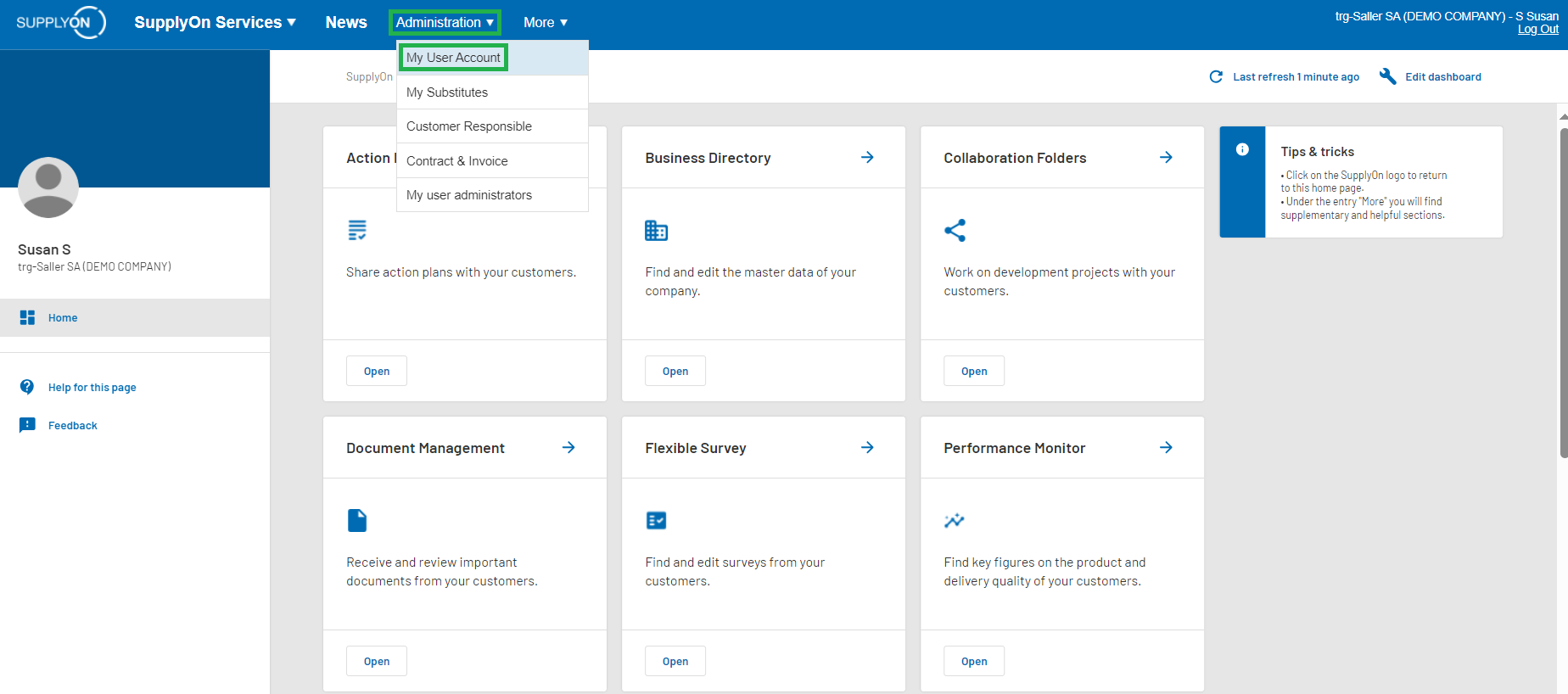The width and height of the screenshot is (1568, 694).
Task: Click the Home dashboard icon in sidebar
Action: pyautogui.click(x=27, y=317)
